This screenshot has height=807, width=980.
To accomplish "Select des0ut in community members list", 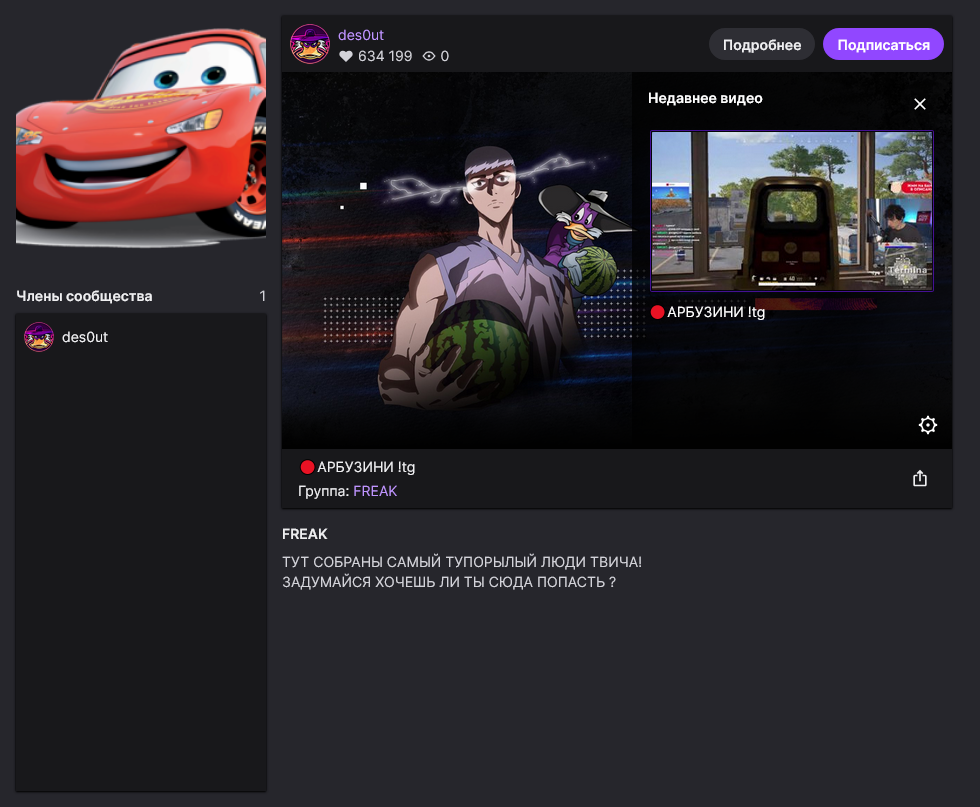I will (141, 337).
